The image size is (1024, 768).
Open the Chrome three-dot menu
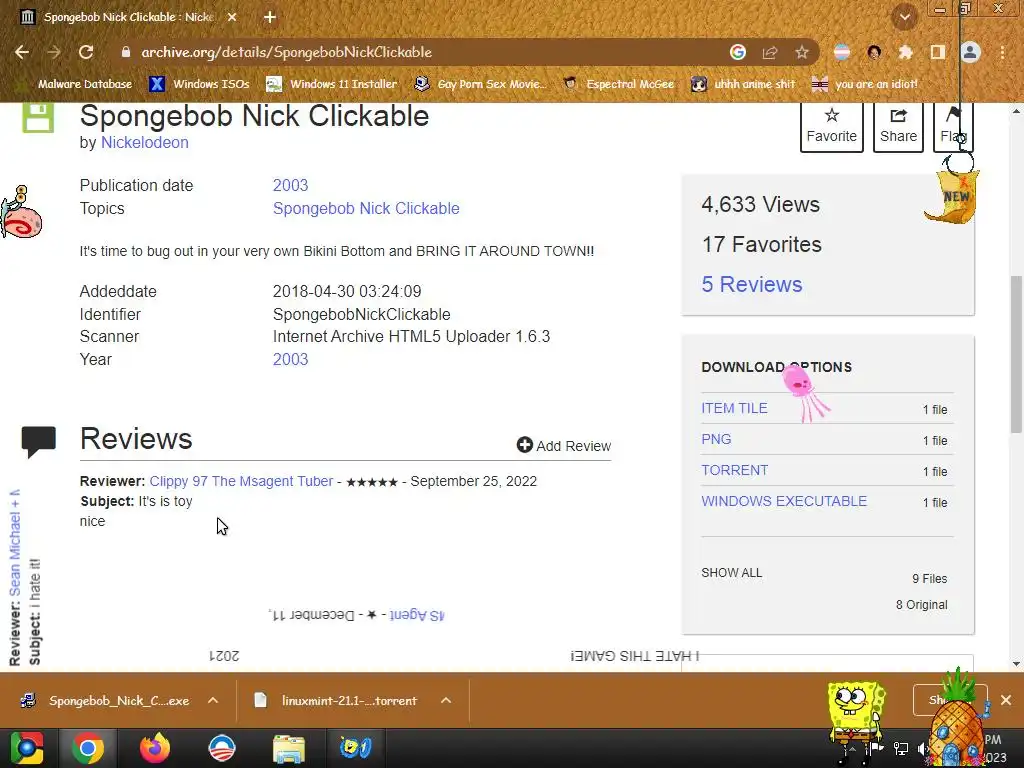click(1002, 52)
